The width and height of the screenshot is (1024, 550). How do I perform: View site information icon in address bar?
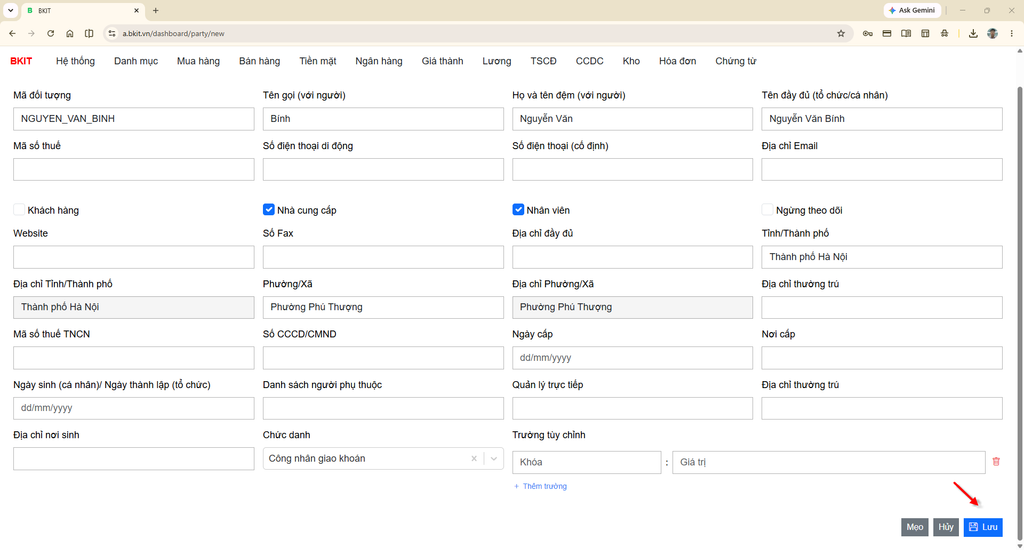[x=112, y=33]
